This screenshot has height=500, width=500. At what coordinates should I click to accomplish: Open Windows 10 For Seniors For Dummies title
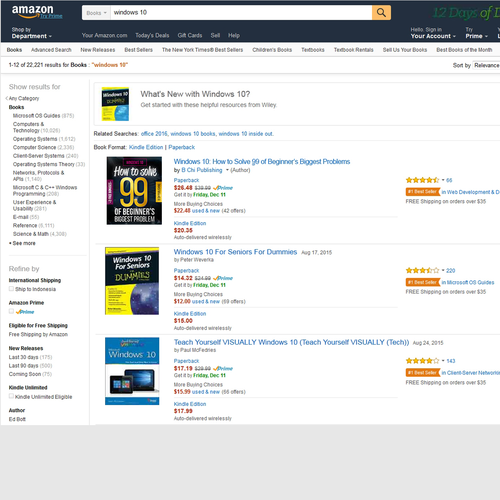[x=235, y=252]
